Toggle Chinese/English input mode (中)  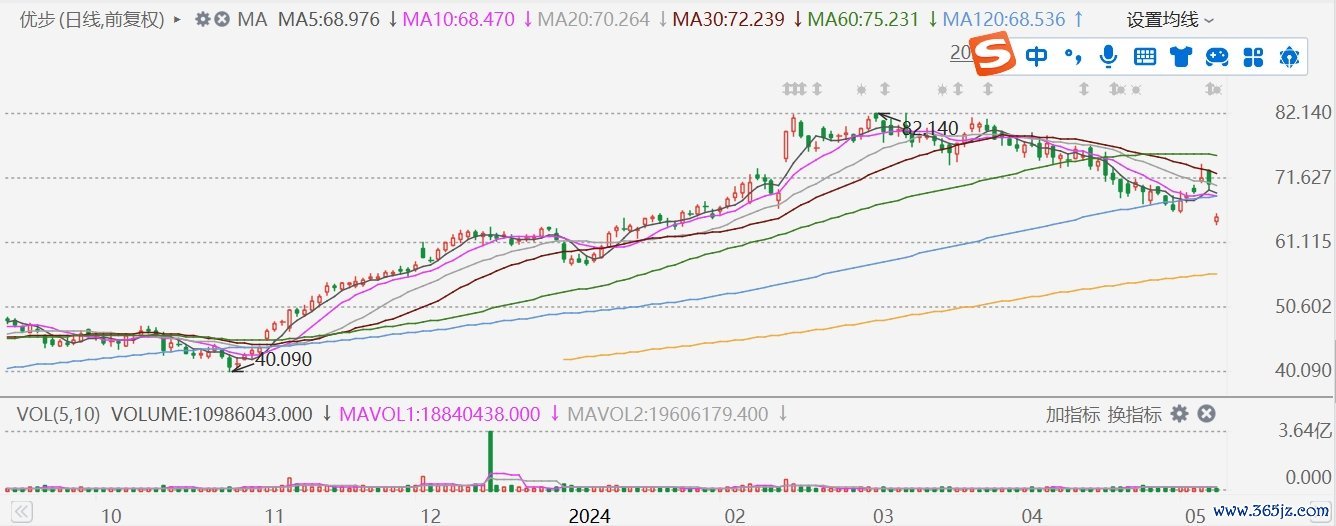click(1037, 56)
